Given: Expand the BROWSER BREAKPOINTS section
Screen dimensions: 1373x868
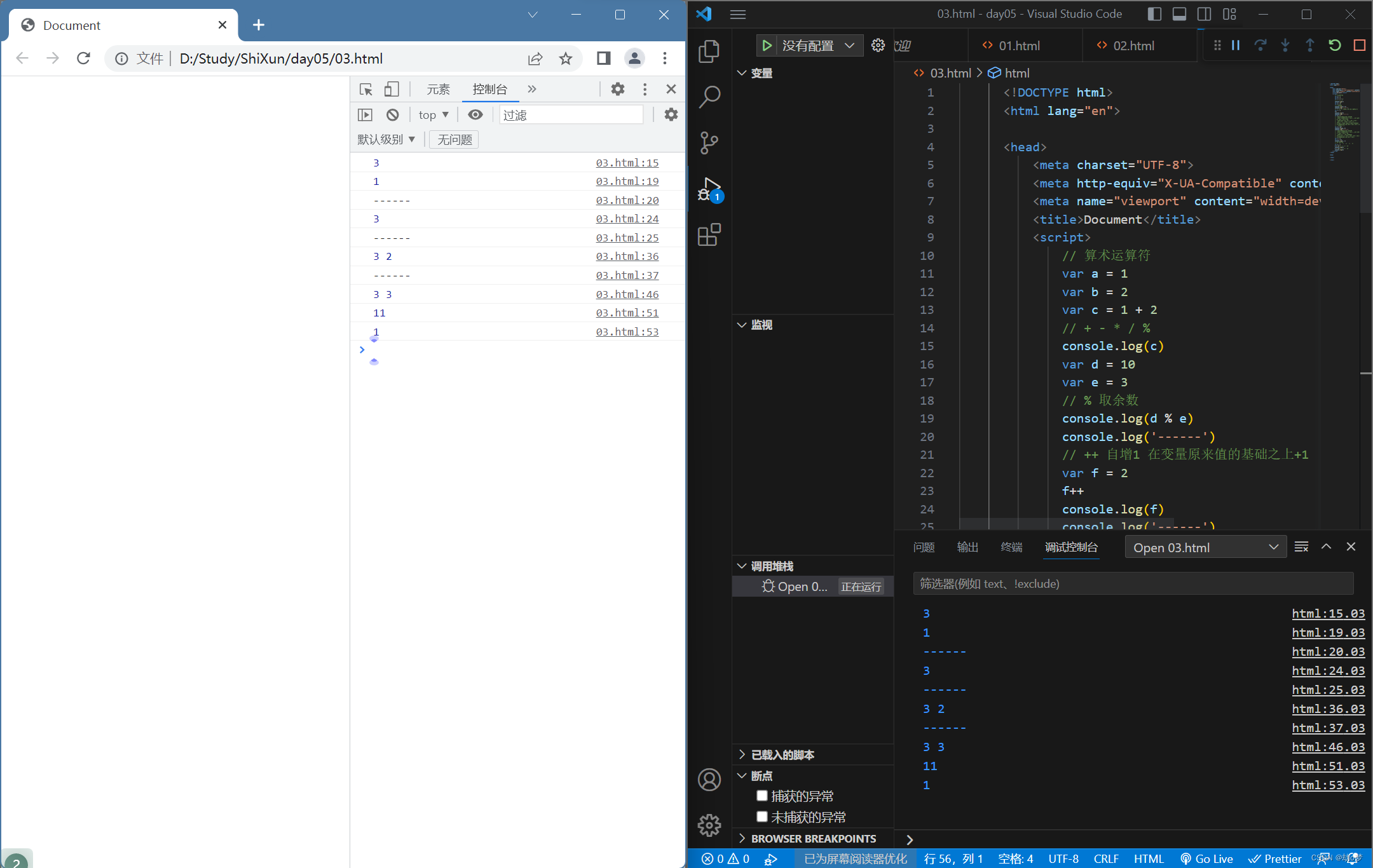Looking at the screenshot, I should pos(812,839).
